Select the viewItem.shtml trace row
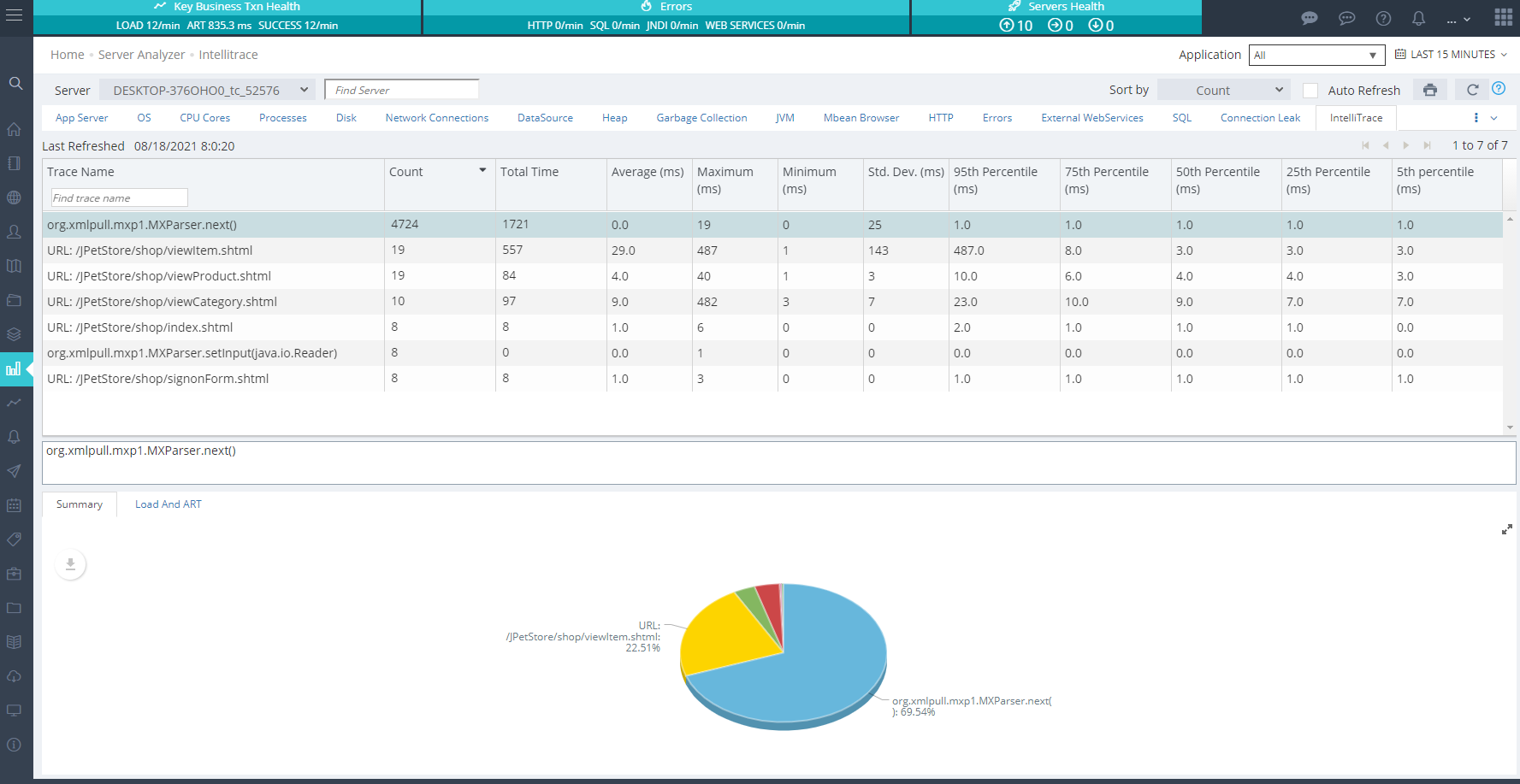 click(x=150, y=251)
